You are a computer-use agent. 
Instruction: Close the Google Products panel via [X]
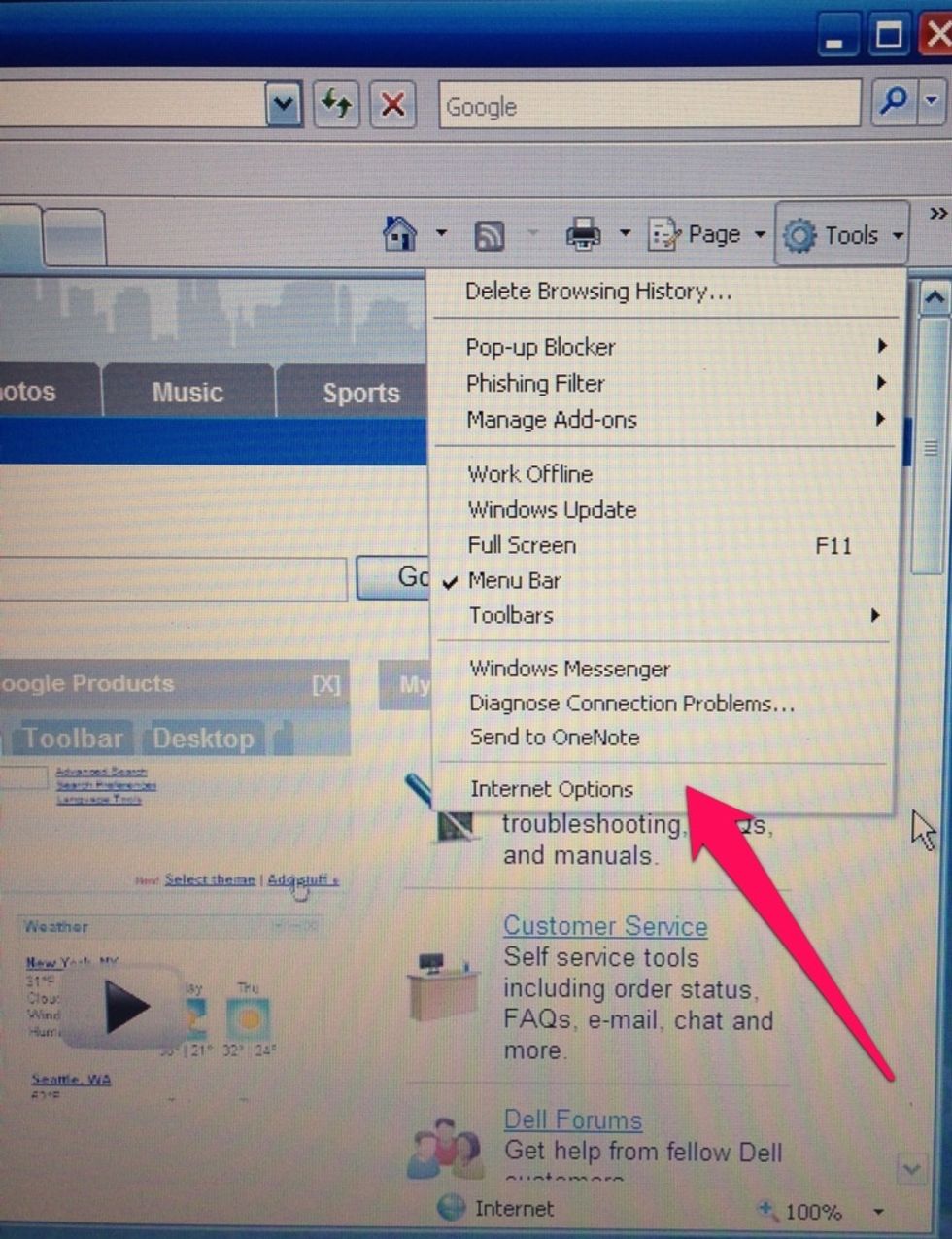pos(326,684)
